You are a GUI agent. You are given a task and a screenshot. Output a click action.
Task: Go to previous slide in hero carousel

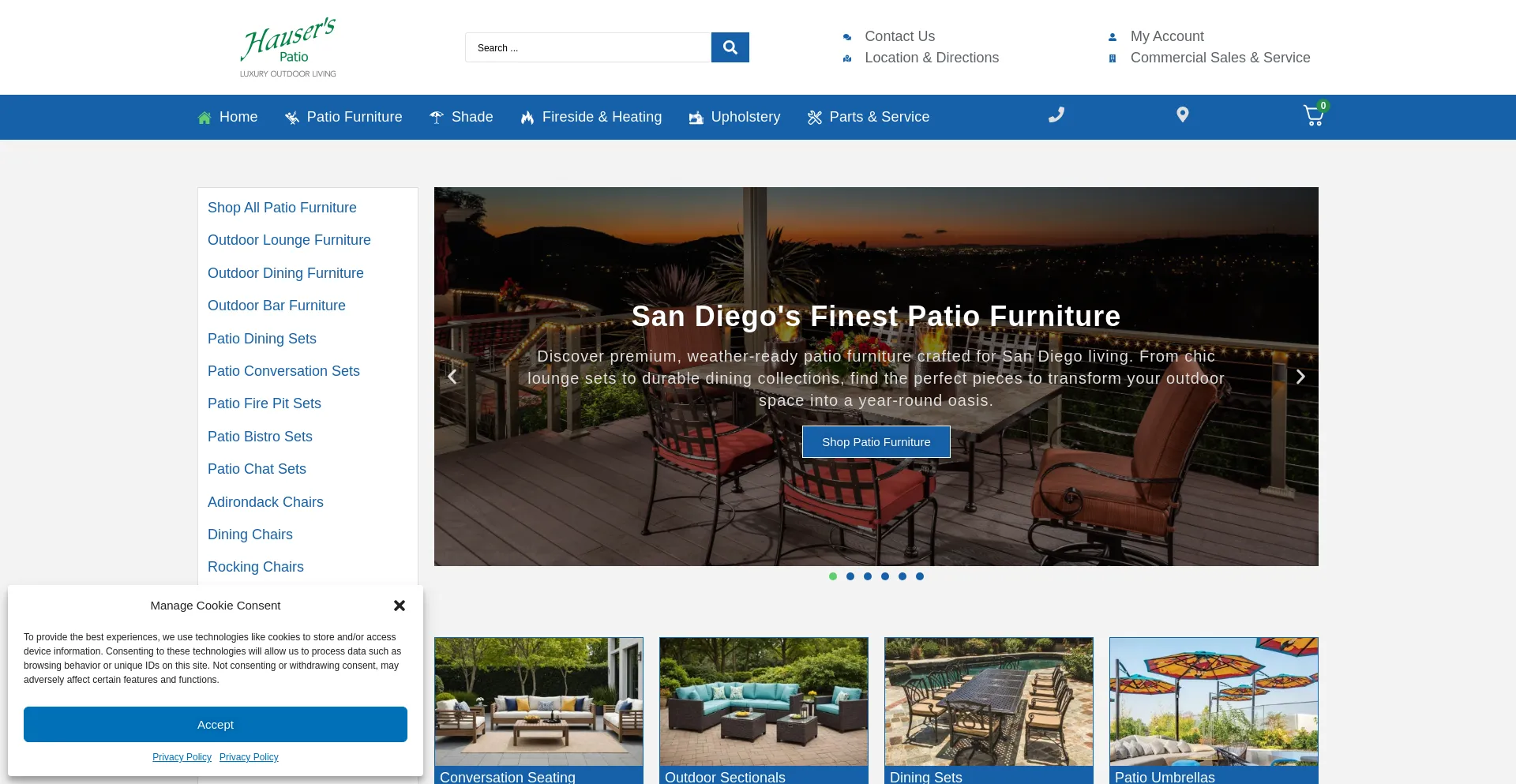click(x=452, y=377)
